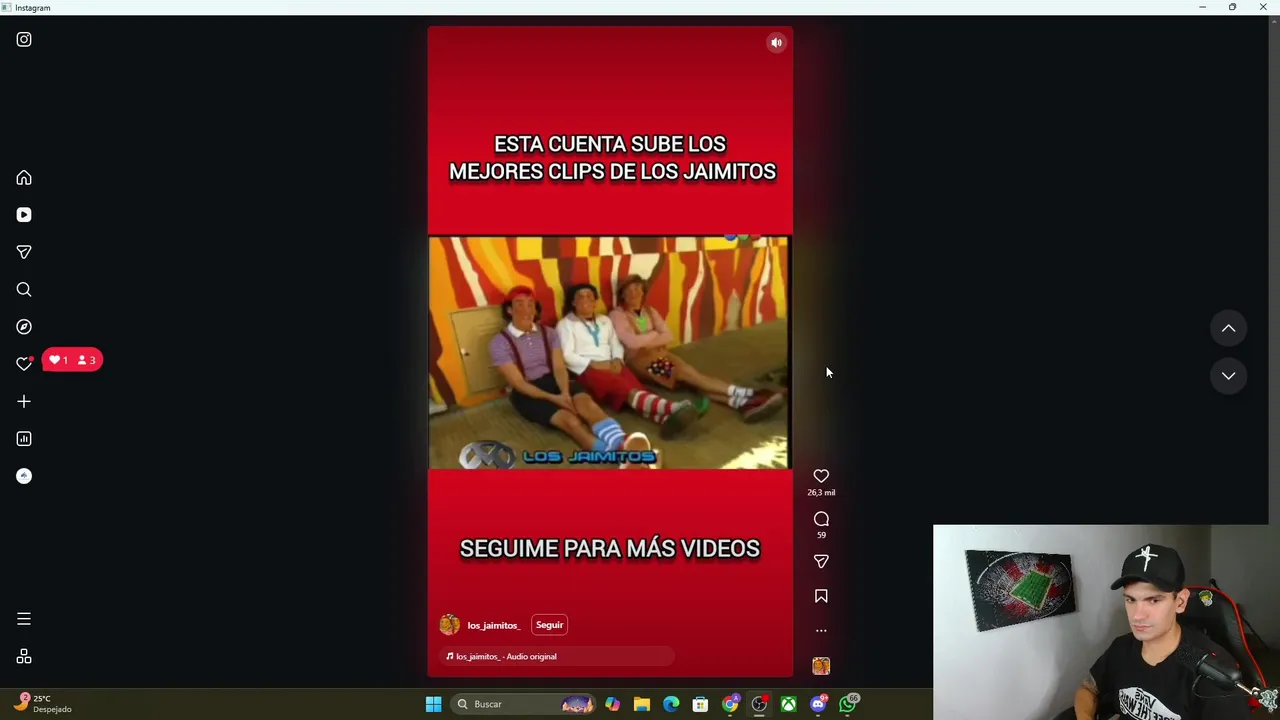1280x720 pixels.
Task: Go to previous reel with up chevron
Action: [x=1228, y=328]
